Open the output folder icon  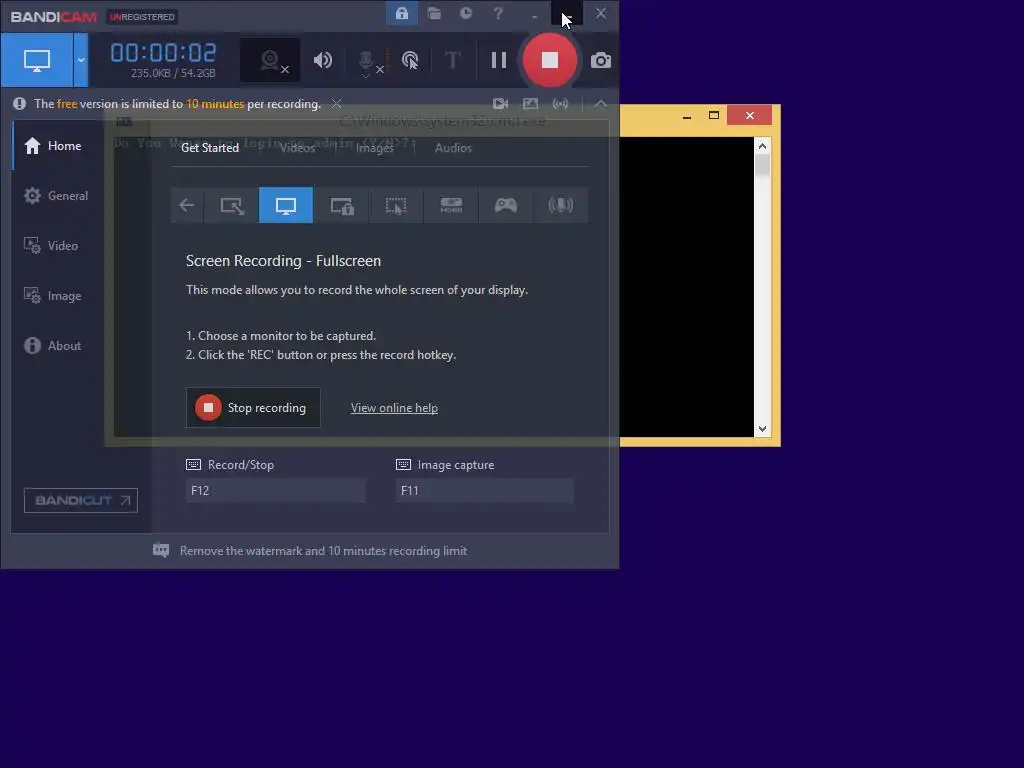434,13
